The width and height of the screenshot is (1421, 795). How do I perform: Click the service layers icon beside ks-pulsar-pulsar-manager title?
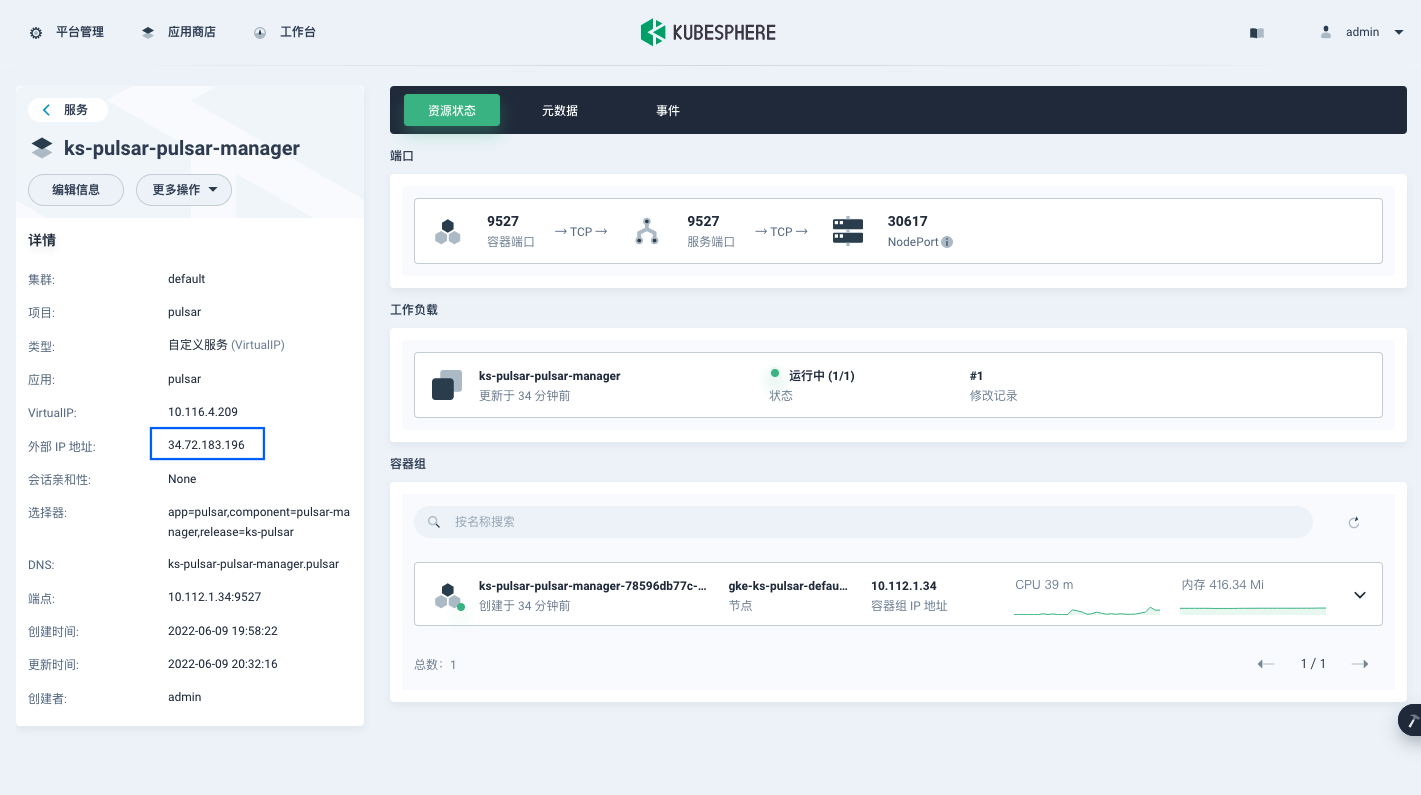click(42, 148)
